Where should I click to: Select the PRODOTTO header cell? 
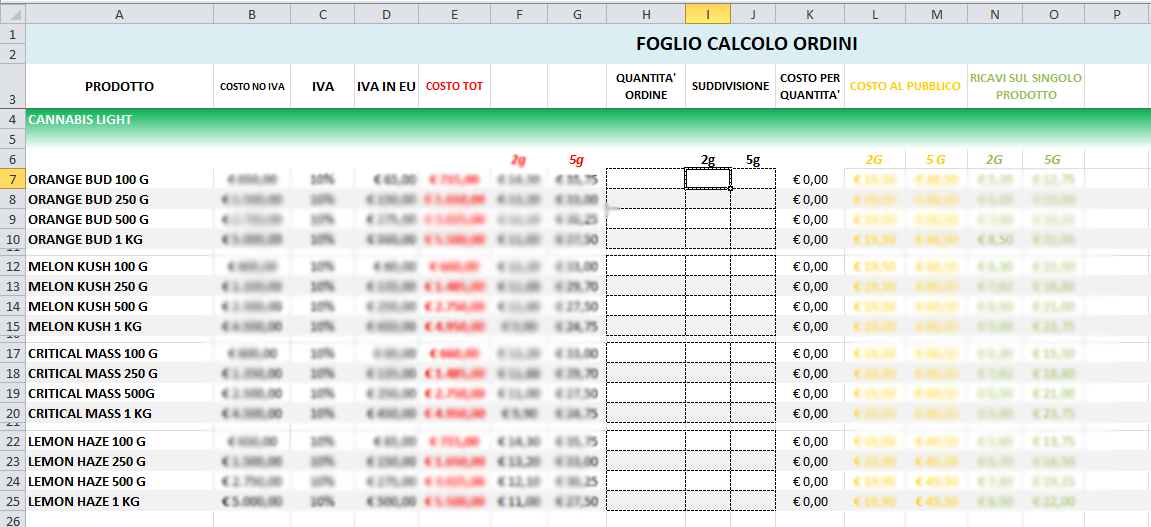pos(120,87)
